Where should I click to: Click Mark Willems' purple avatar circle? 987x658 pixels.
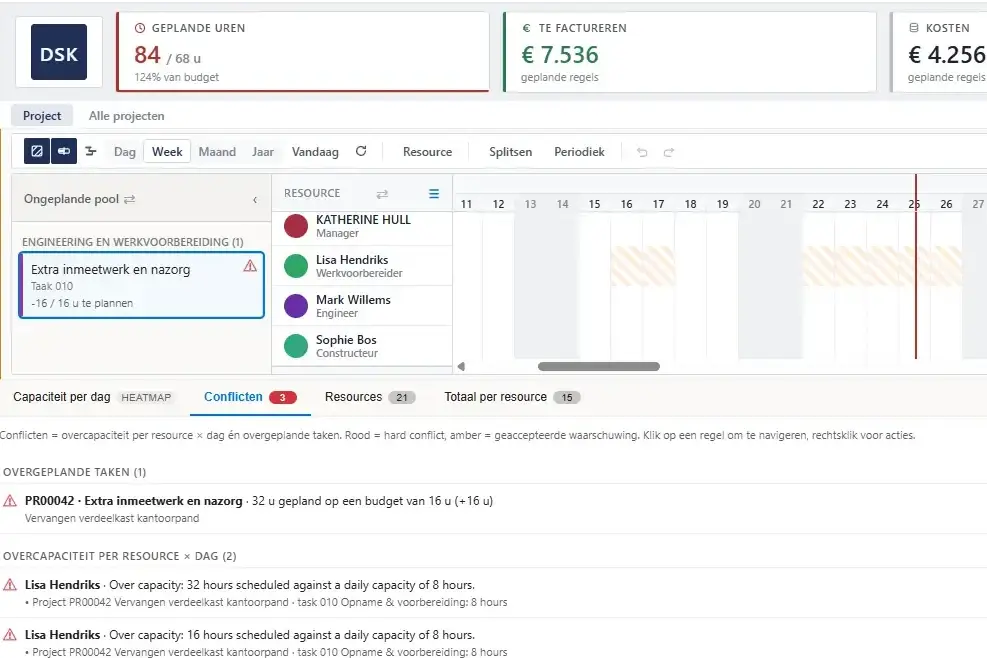point(296,306)
